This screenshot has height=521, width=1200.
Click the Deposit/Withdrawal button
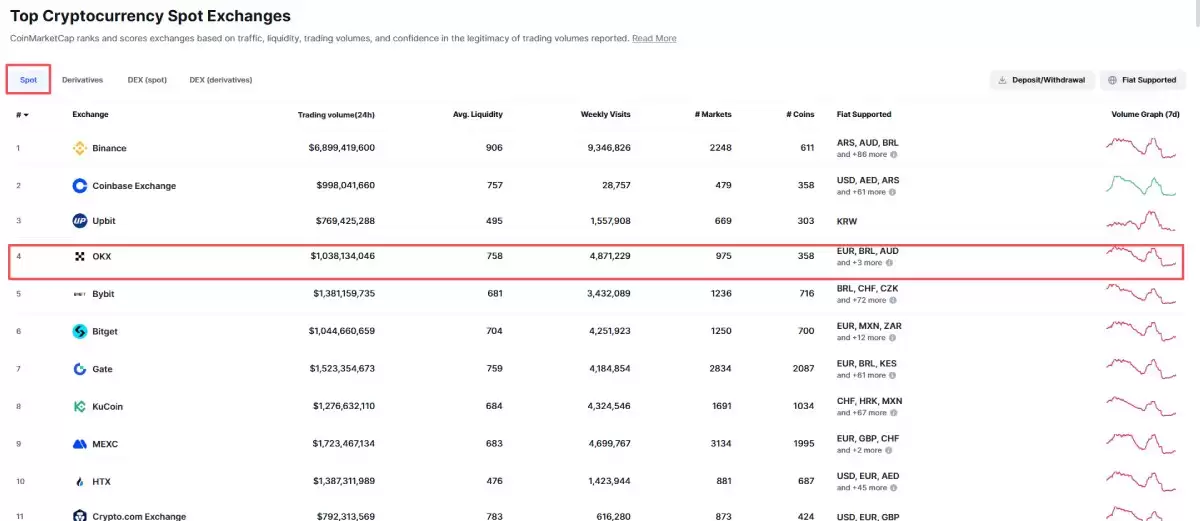click(x=1041, y=80)
